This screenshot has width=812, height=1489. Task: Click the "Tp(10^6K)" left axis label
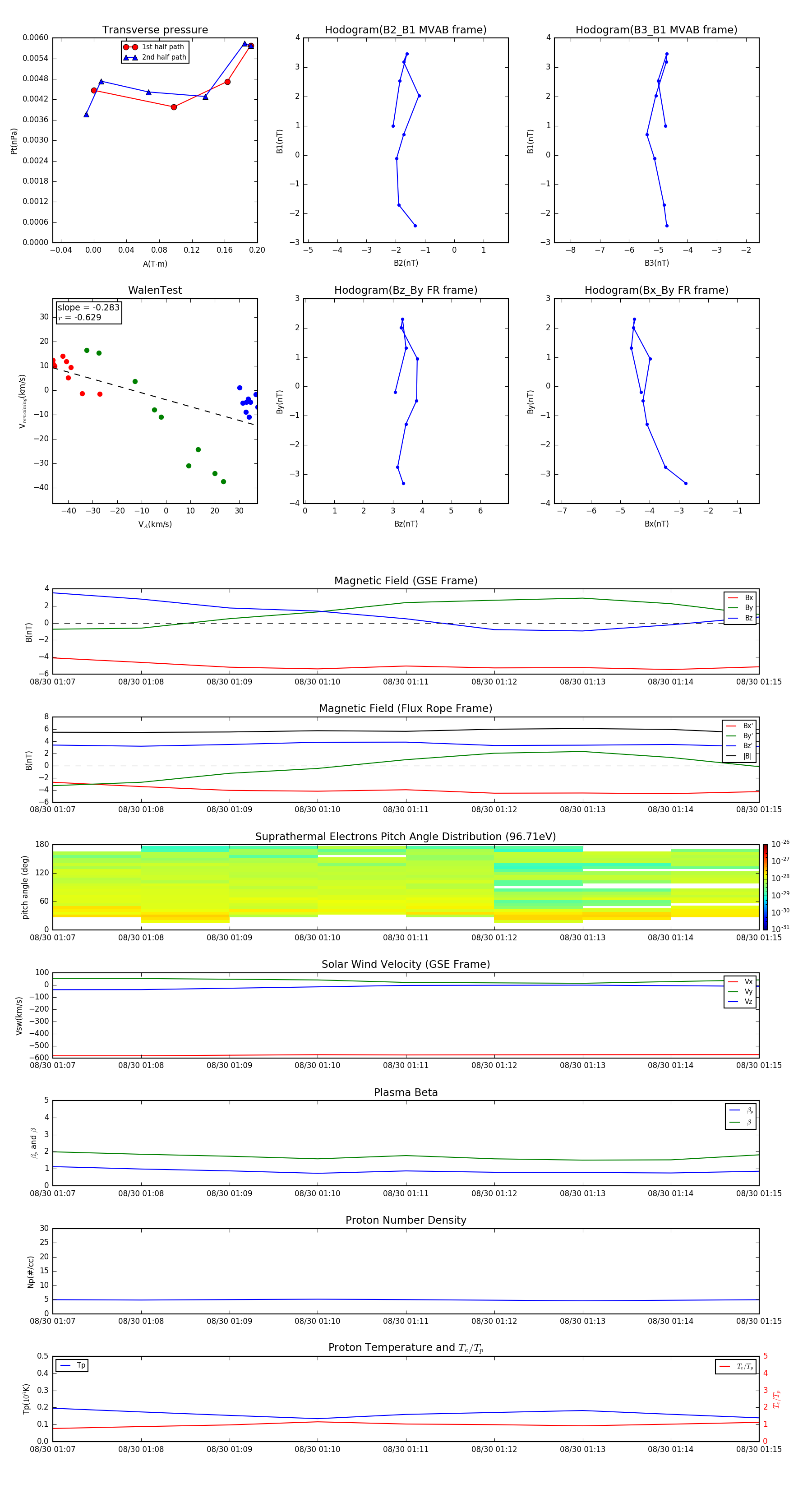(26, 1399)
